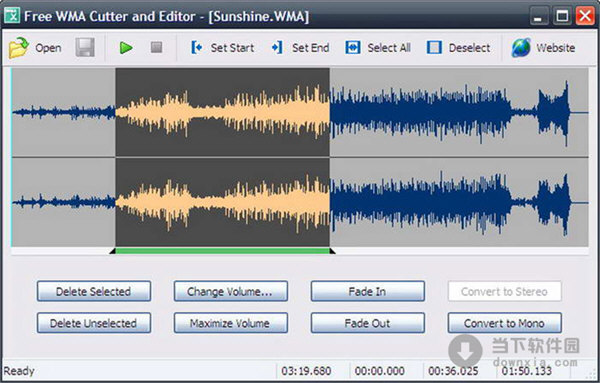Click the cyan playback cursor line
Image resolution: width=600 pixels, height=383 pixels.
(x=12, y=157)
